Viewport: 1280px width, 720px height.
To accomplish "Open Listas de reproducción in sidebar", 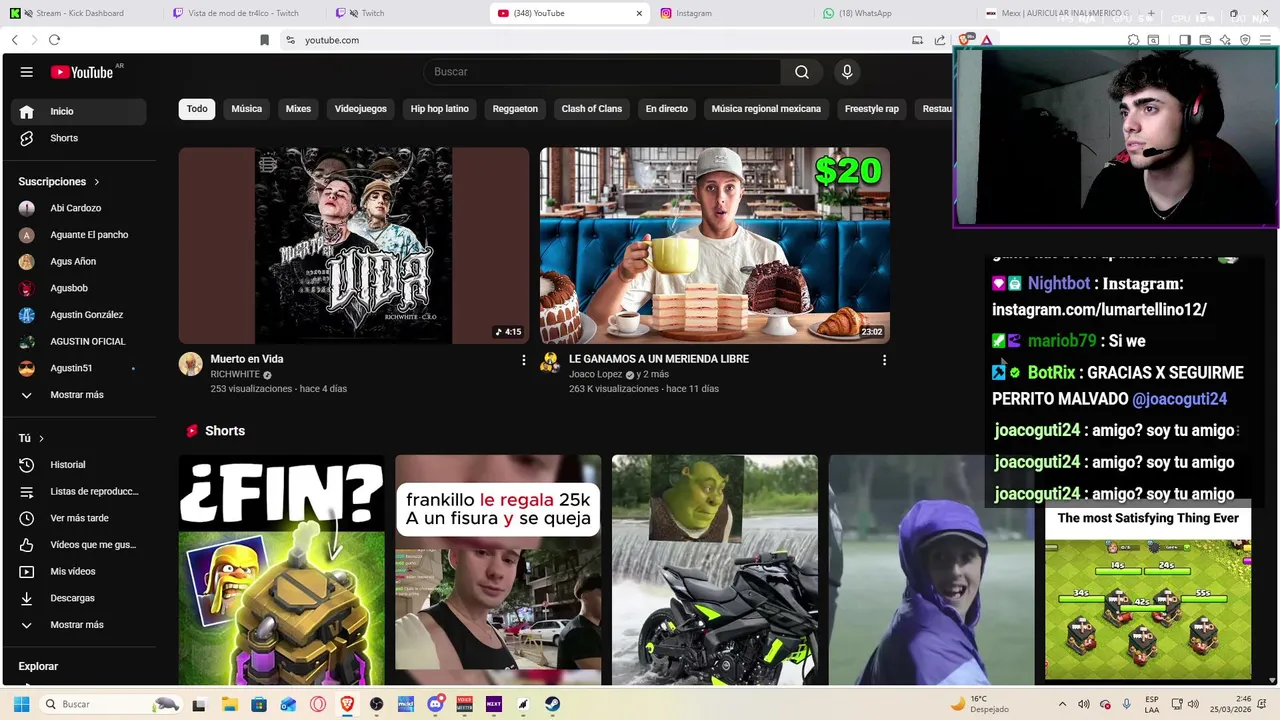I will 78,491.
